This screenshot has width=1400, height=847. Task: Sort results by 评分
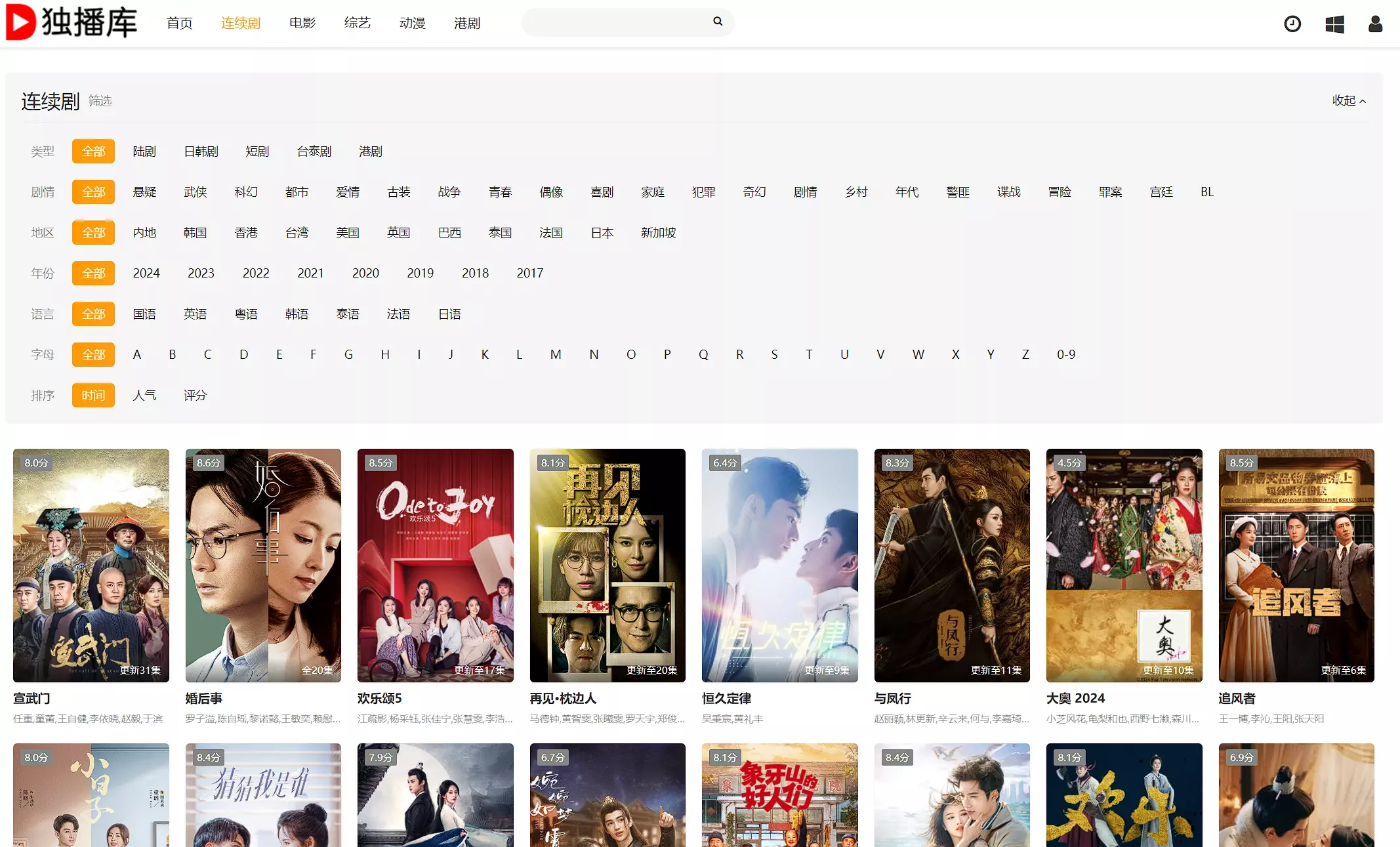pos(195,396)
